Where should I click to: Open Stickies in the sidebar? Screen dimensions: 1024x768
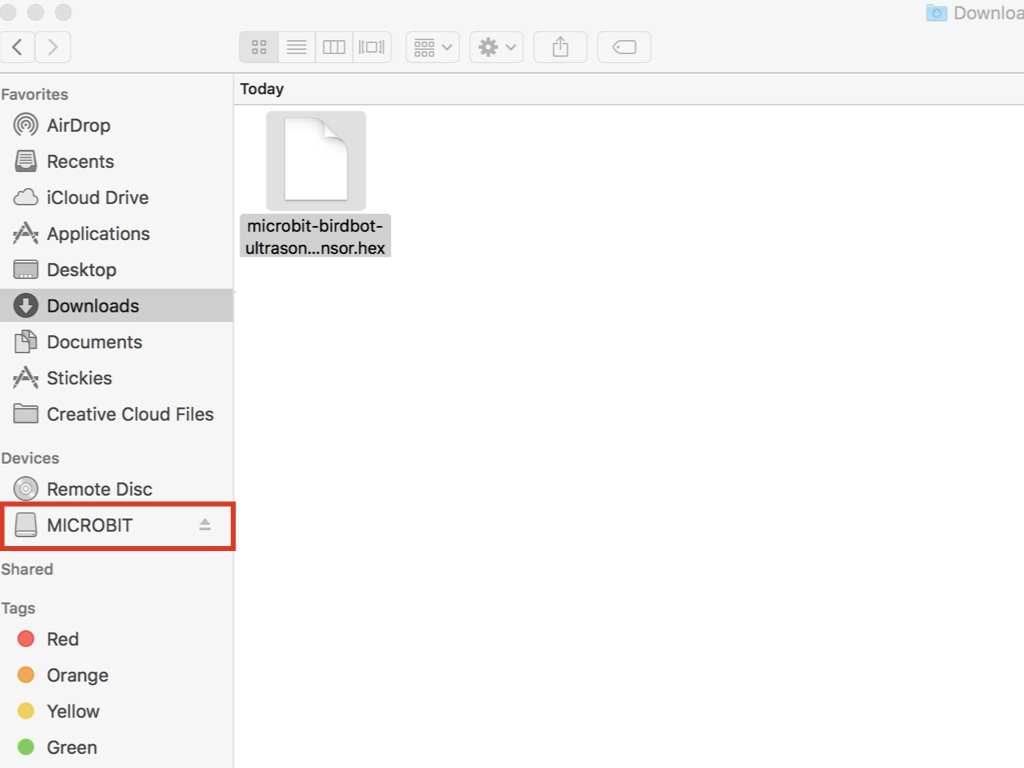116,378
